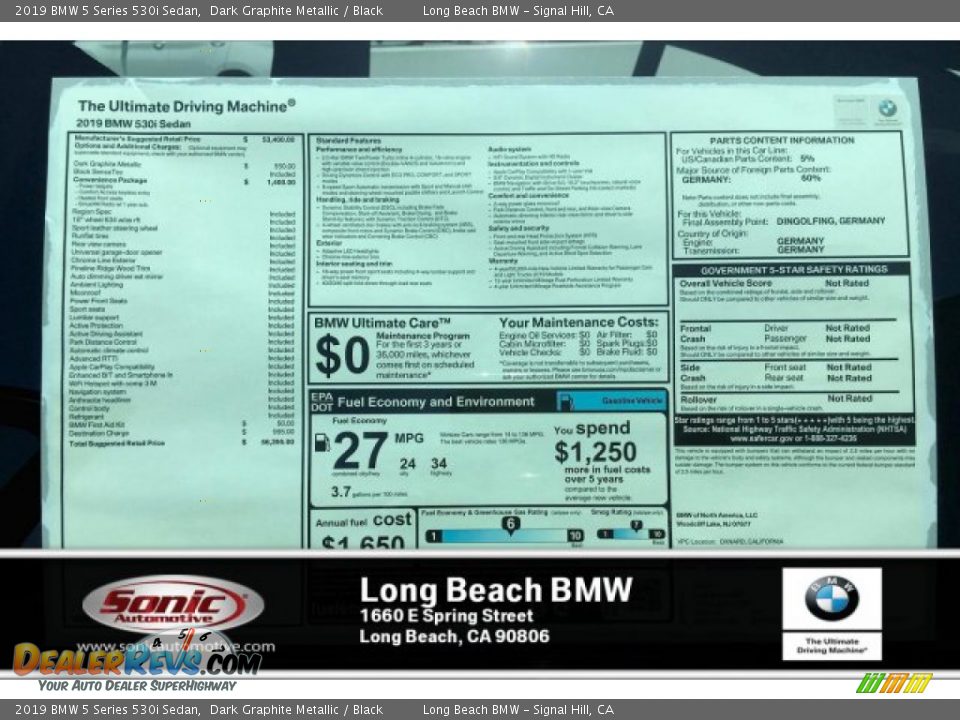
Task: Click the fuel economy rating marker 6
Action: coord(510,525)
